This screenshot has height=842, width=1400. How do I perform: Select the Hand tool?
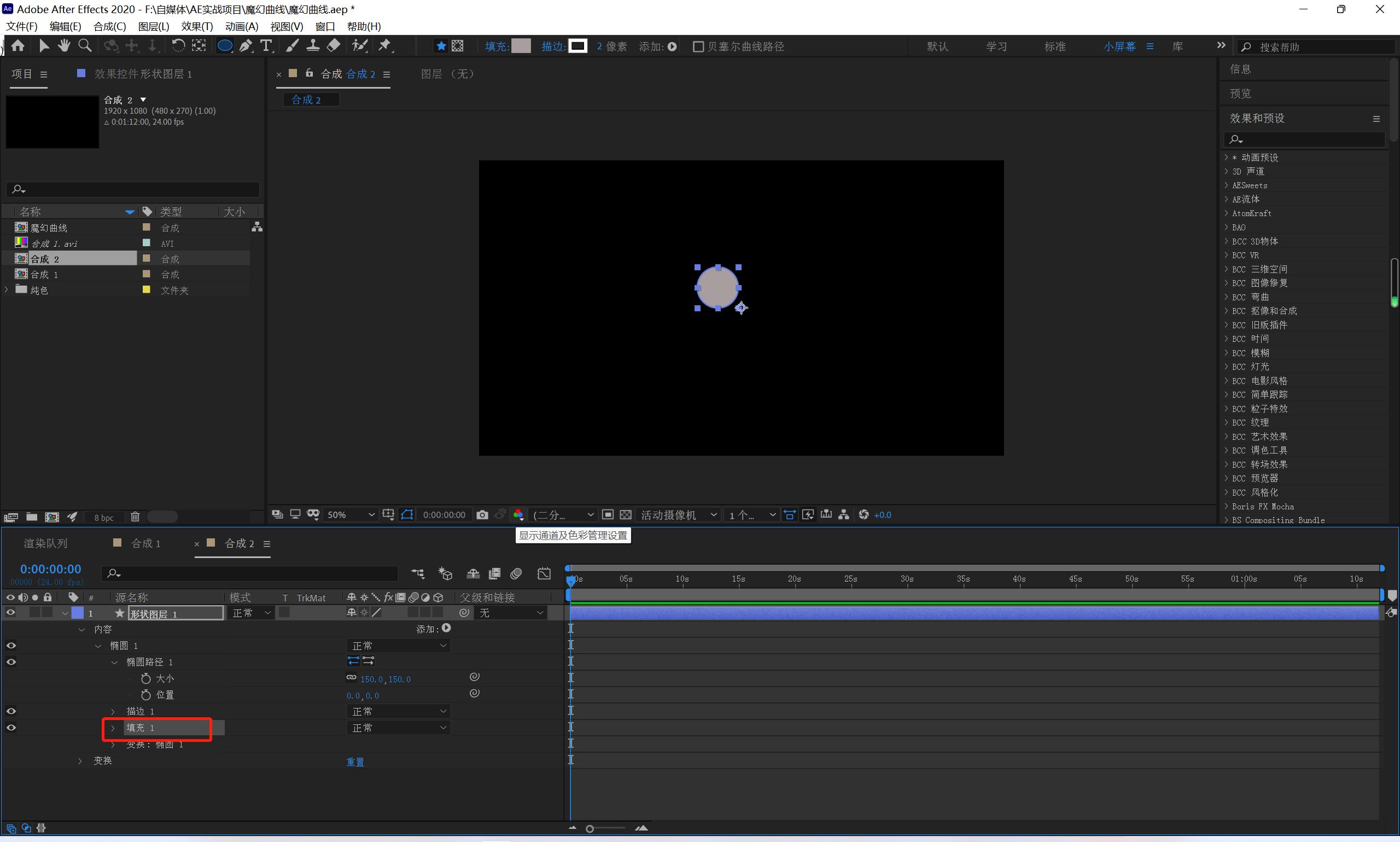pyautogui.click(x=63, y=46)
